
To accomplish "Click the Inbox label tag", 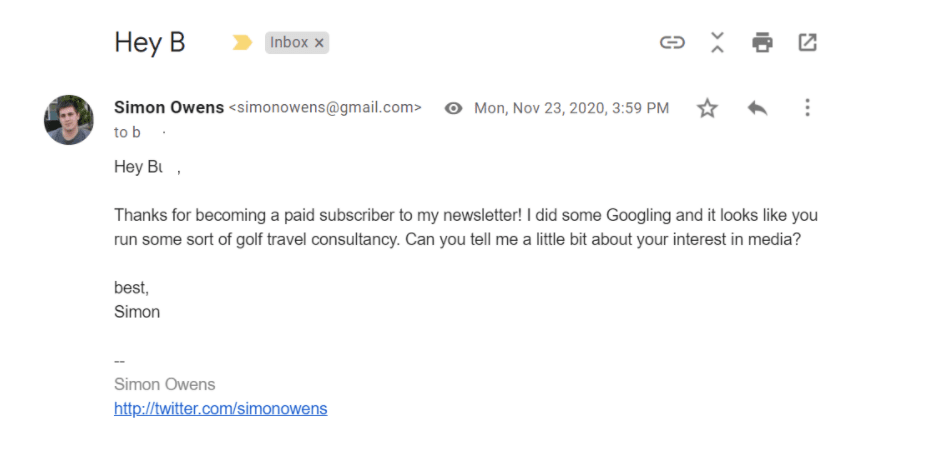I will click(x=289, y=43).
